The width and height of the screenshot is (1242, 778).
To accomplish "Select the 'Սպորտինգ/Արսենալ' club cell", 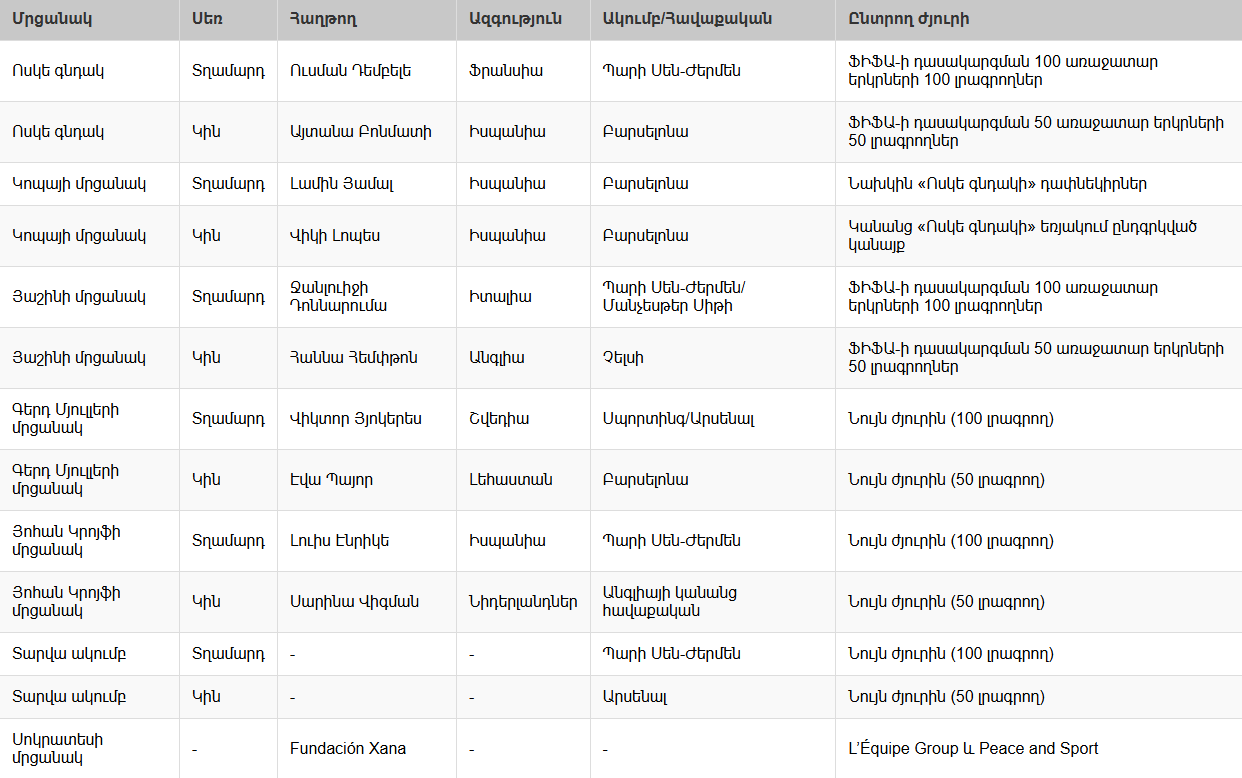I will click(x=678, y=419).
